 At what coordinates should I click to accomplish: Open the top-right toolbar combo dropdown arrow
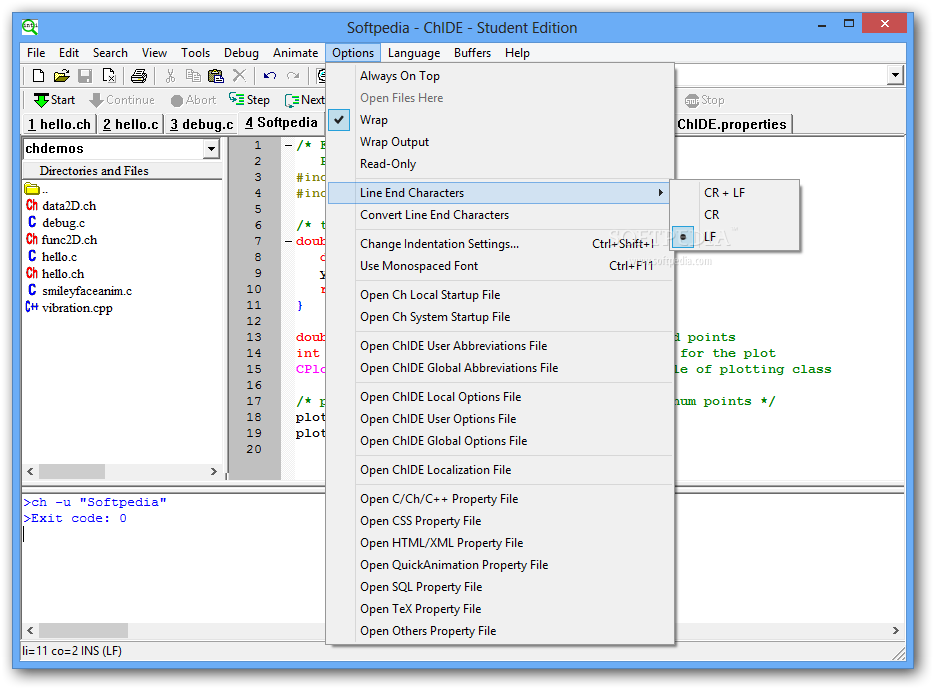(x=895, y=75)
